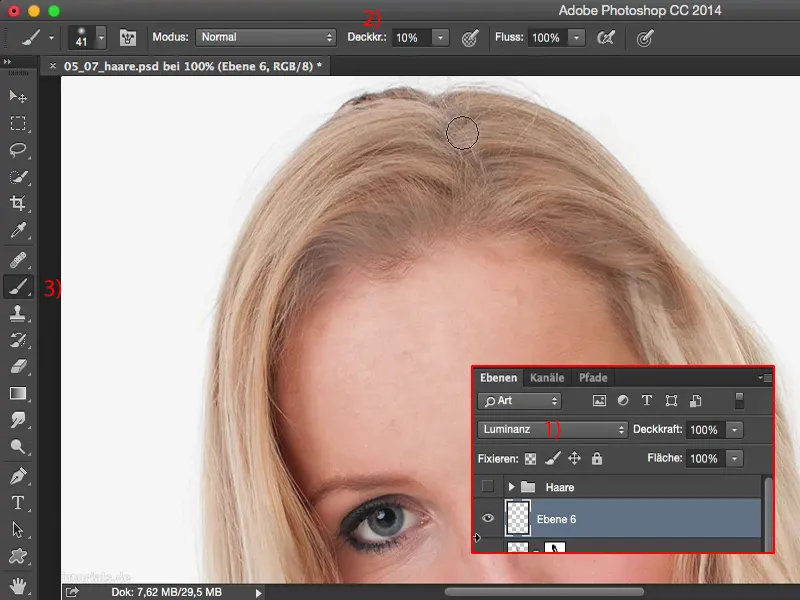Image resolution: width=800 pixels, height=600 pixels.
Task: Open tool preset picker arrow
Action: [x=51, y=38]
